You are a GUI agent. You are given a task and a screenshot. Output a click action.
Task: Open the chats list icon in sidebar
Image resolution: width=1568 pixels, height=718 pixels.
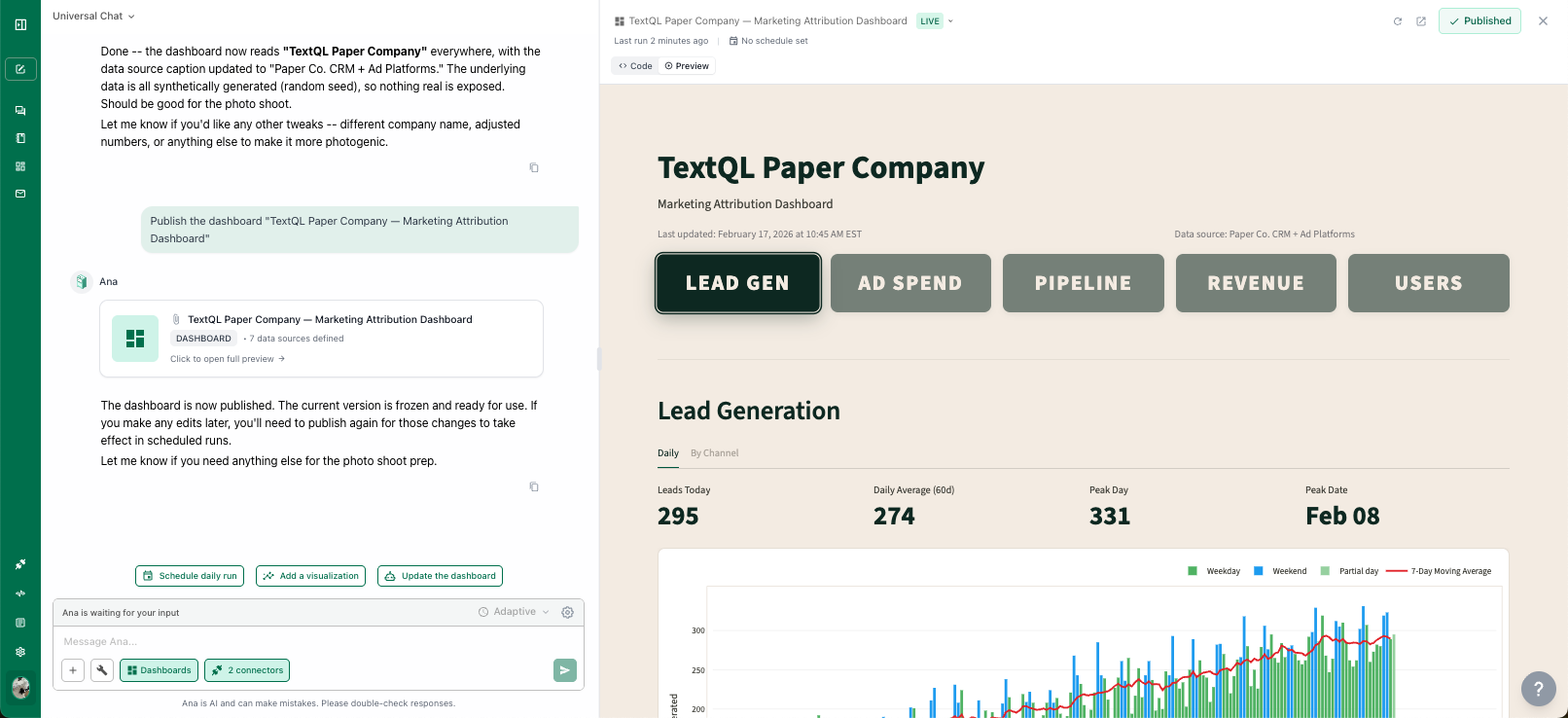coord(20,111)
